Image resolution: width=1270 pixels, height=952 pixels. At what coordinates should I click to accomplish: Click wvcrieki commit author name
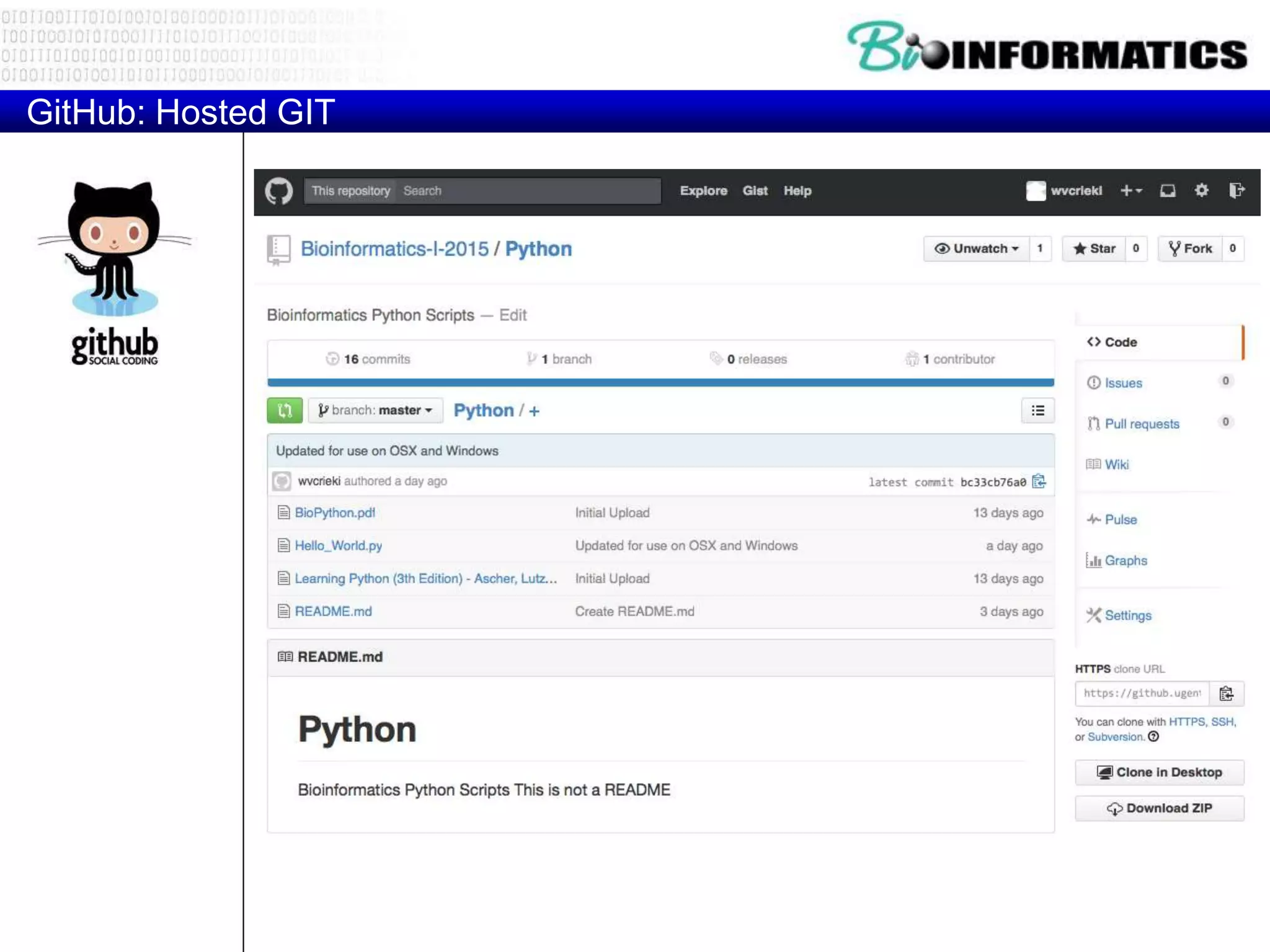pos(319,481)
